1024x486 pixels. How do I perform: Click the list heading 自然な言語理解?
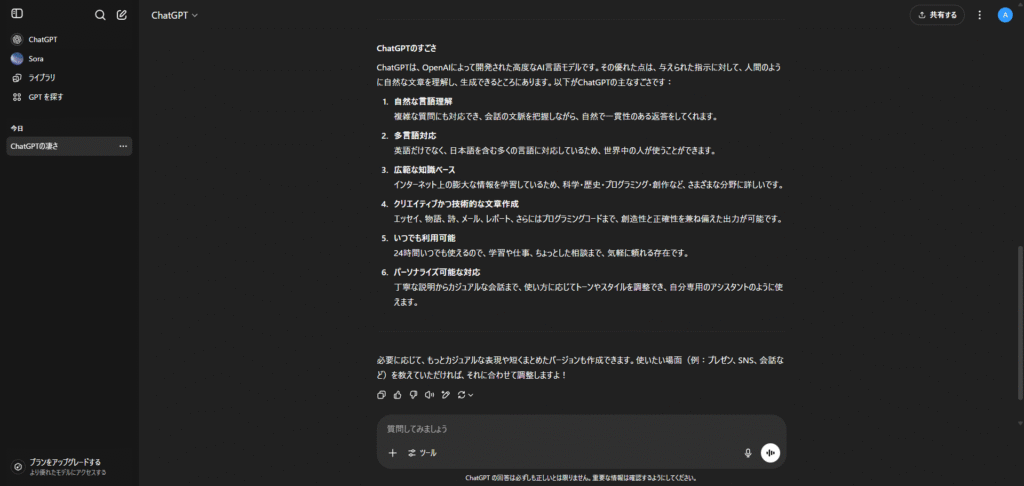click(423, 101)
